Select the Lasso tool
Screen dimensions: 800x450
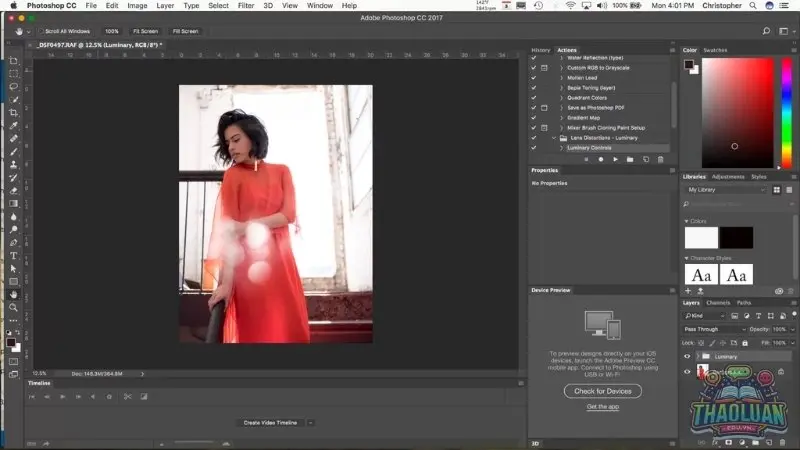point(14,87)
